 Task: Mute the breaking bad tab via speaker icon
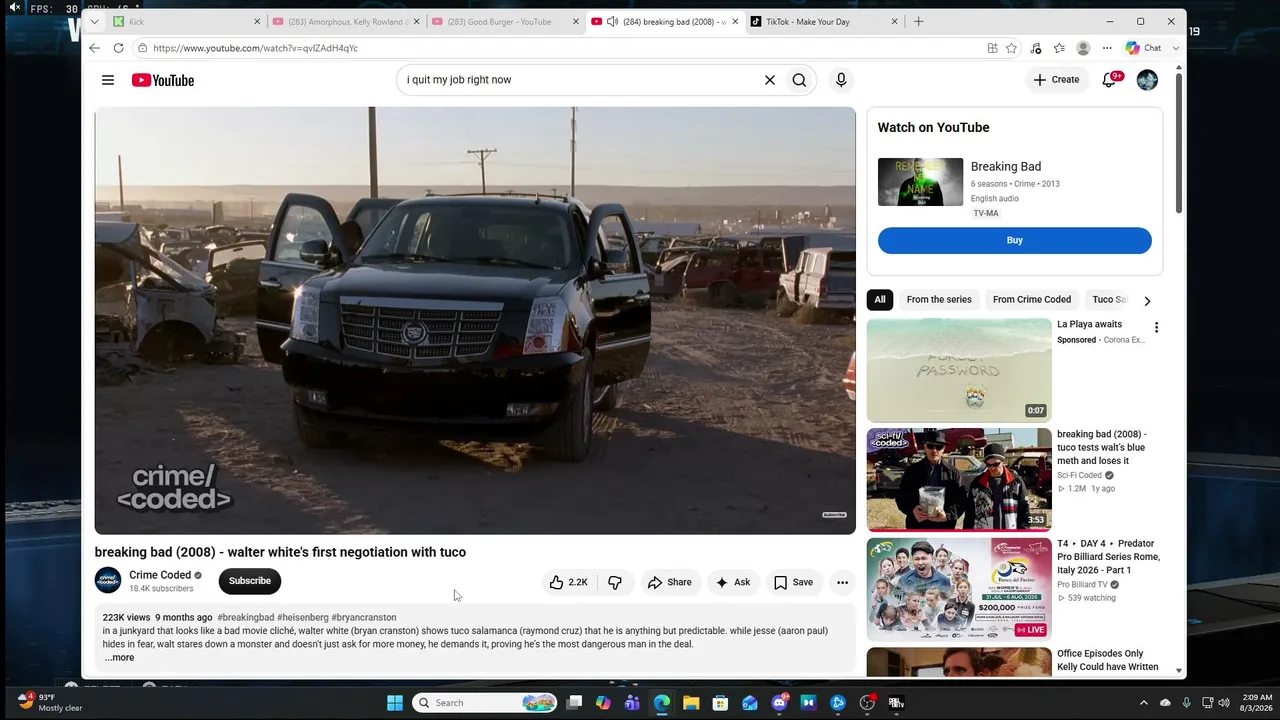coord(612,21)
